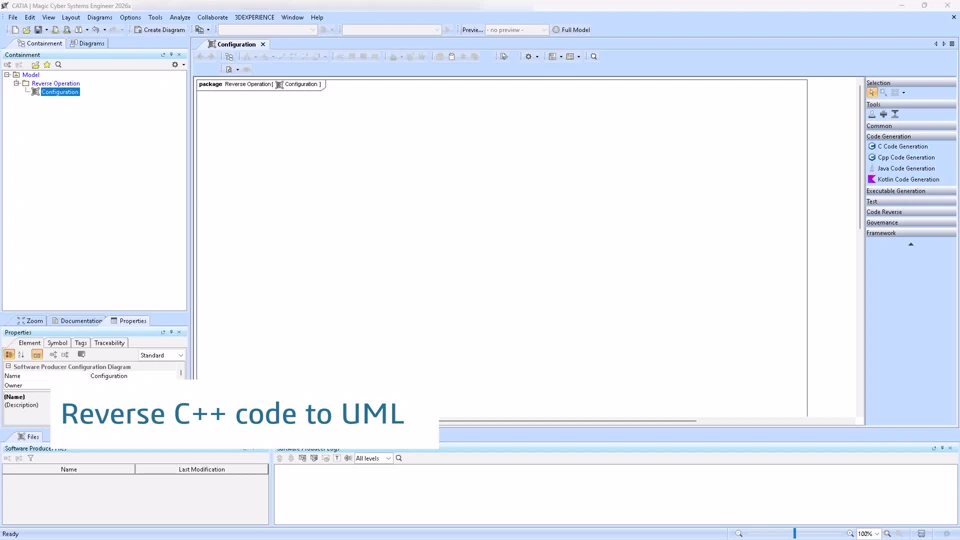Select C Code Generation in palette
Viewport: 960px width, 540px height.
click(898, 146)
